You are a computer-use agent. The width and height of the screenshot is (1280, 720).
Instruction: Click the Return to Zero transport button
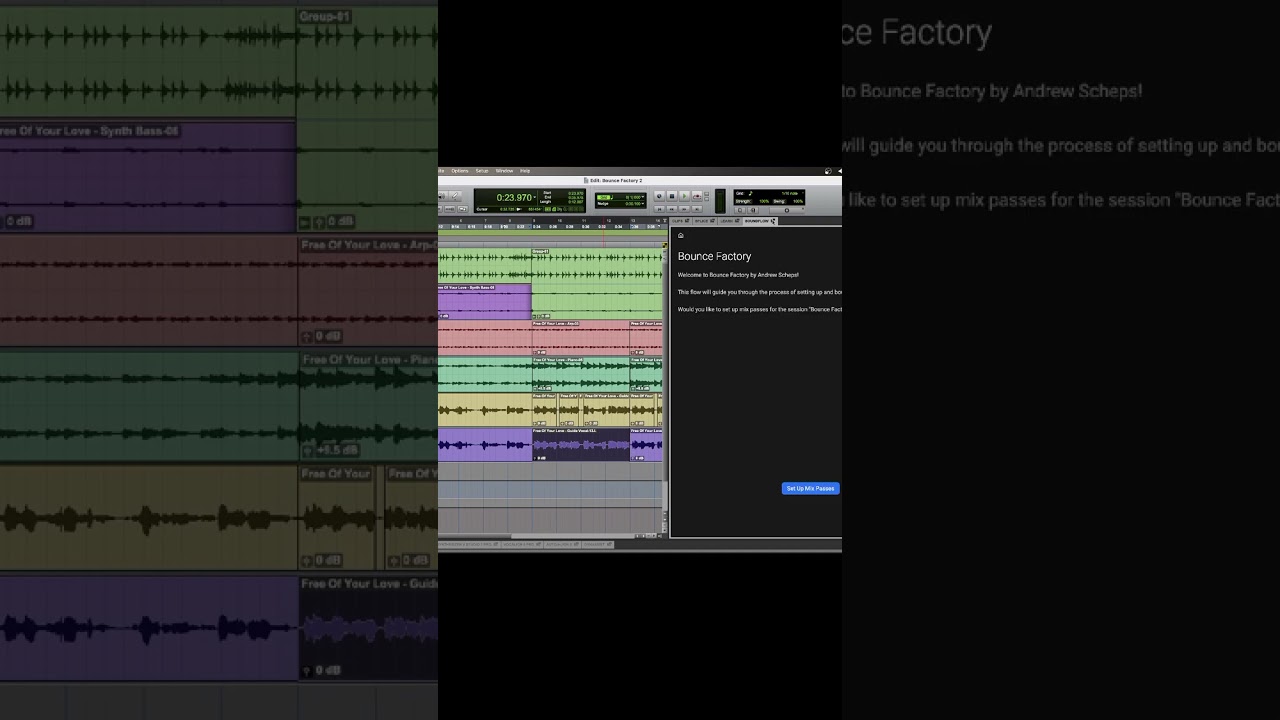click(659, 209)
